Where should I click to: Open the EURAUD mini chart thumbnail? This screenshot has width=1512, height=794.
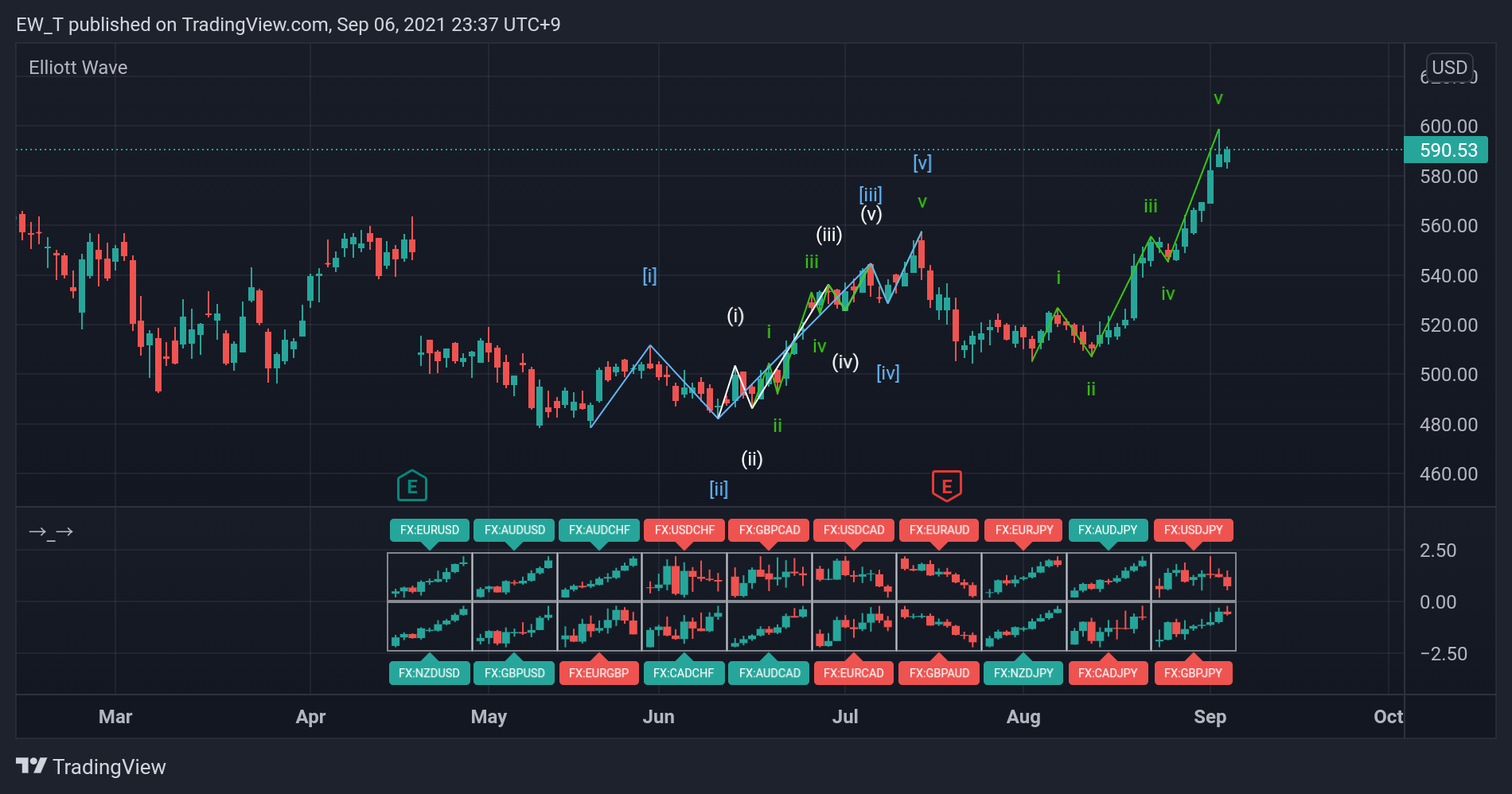coord(939,577)
